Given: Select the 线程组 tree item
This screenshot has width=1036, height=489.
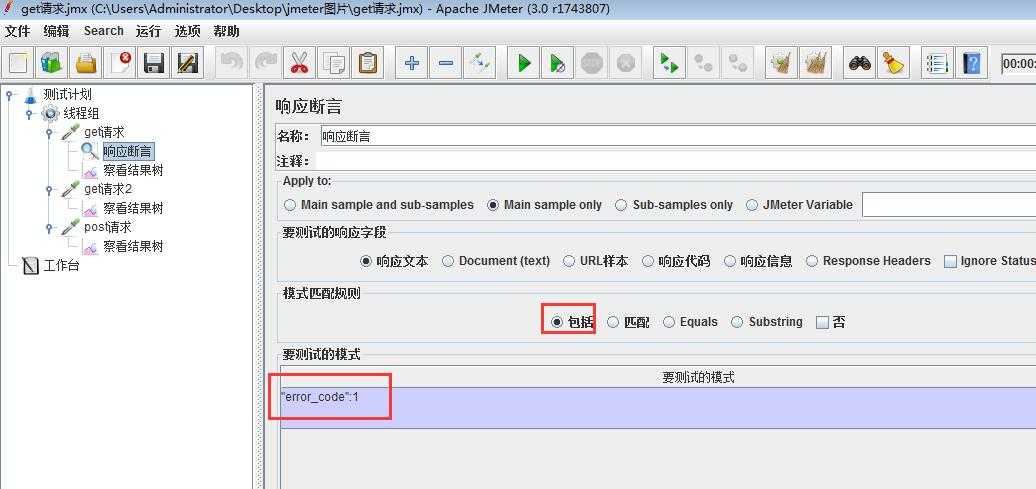Looking at the screenshot, I should 81,113.
